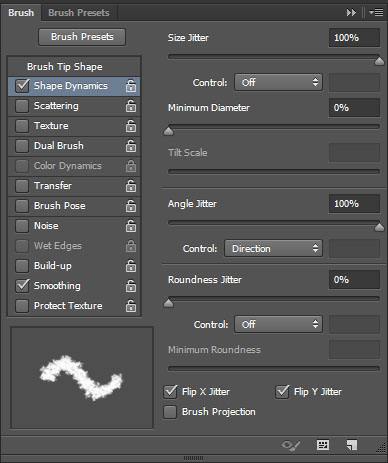Uncheck Flip Y Jitter

282,392
